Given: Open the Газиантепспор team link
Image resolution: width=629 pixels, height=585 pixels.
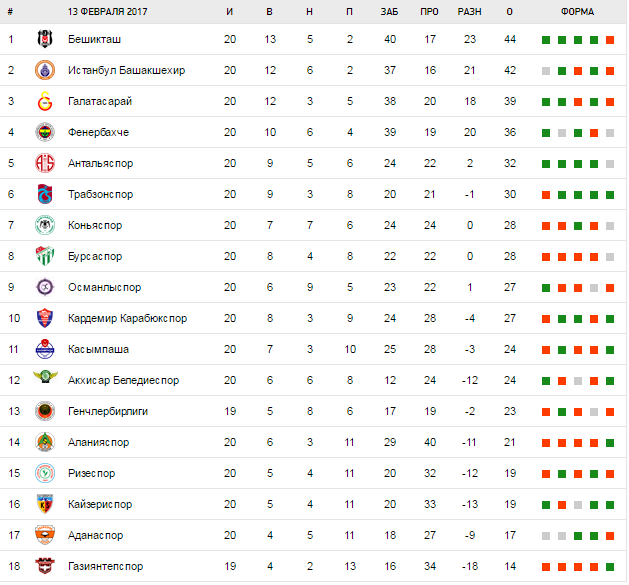Looking at the screenshot, I should [106, 566].
